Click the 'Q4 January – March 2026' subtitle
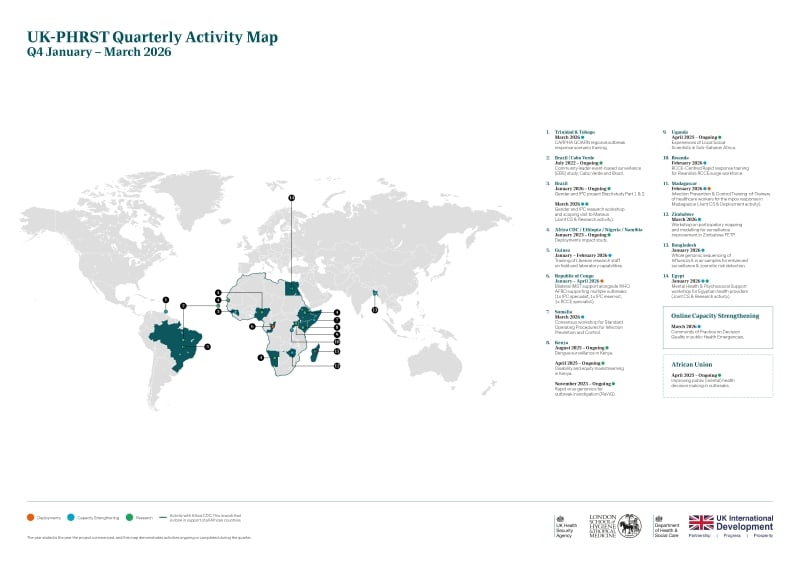Image resolution: width=800 pixels, height=566 pixels. click(99, 52)
